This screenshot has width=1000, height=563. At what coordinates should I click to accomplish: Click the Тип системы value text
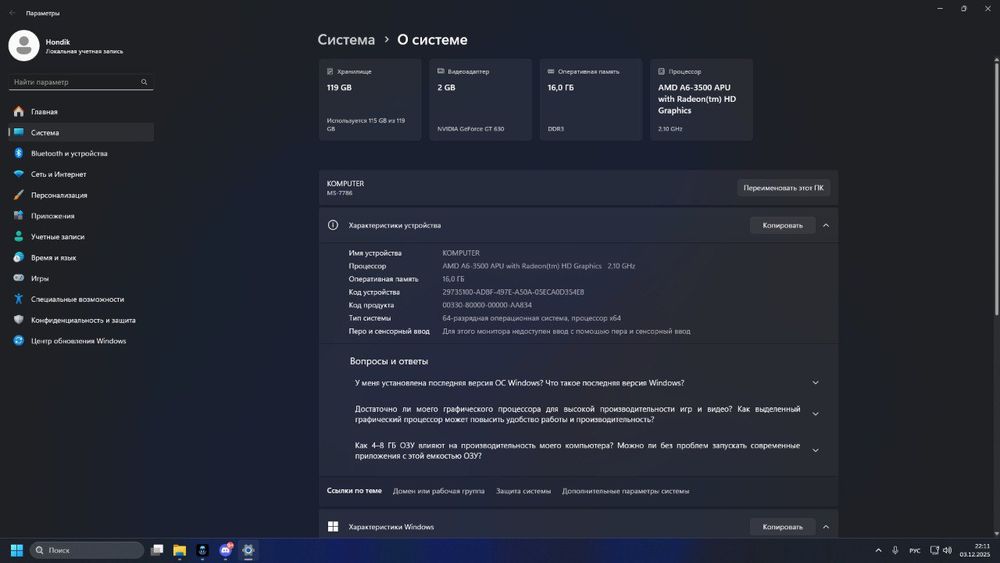pyautogui.click(x=532, y=318)
